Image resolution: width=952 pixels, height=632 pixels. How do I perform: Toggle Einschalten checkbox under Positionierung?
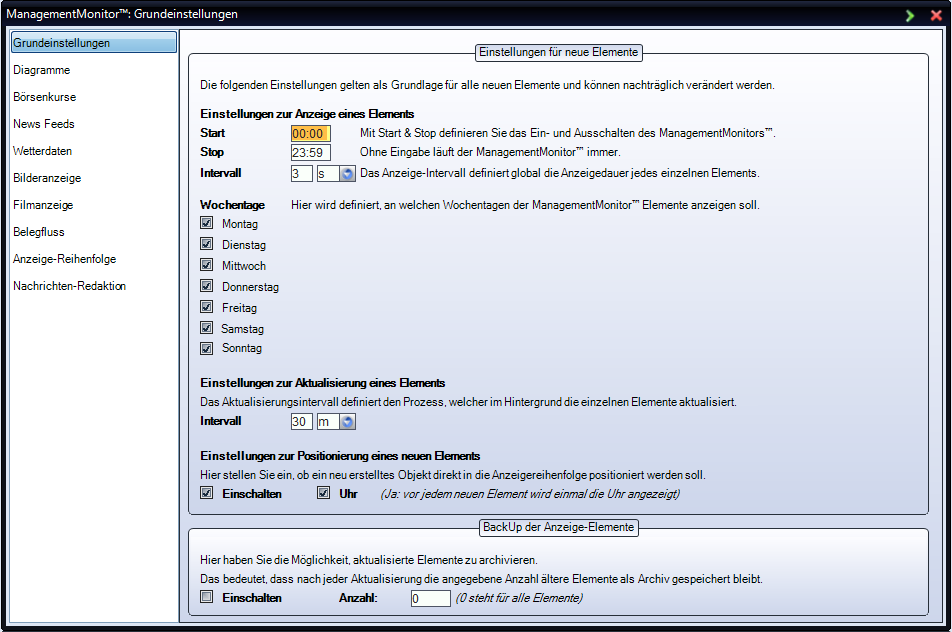pyautogui.click(x=206, y=493)
